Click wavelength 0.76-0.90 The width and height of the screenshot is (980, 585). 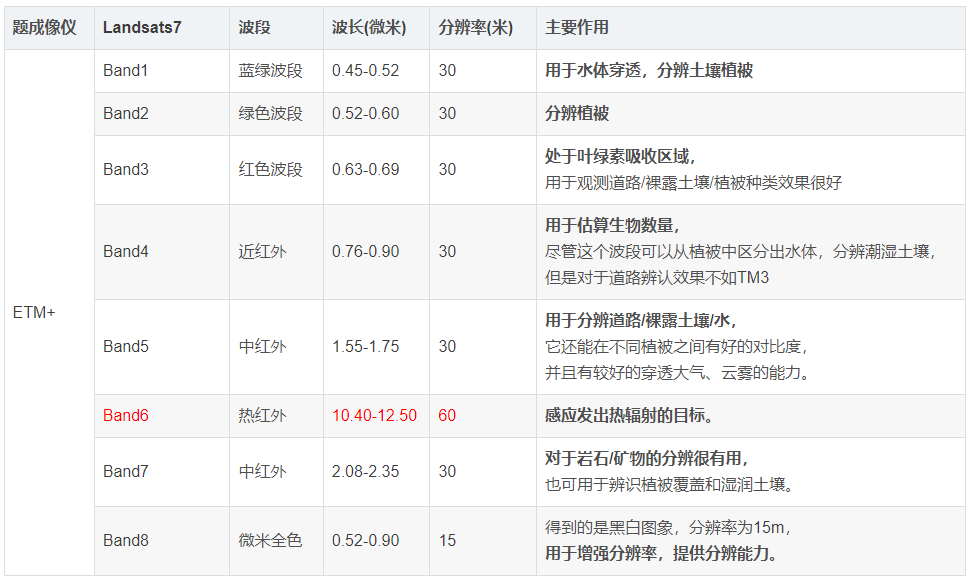[366, 252]
